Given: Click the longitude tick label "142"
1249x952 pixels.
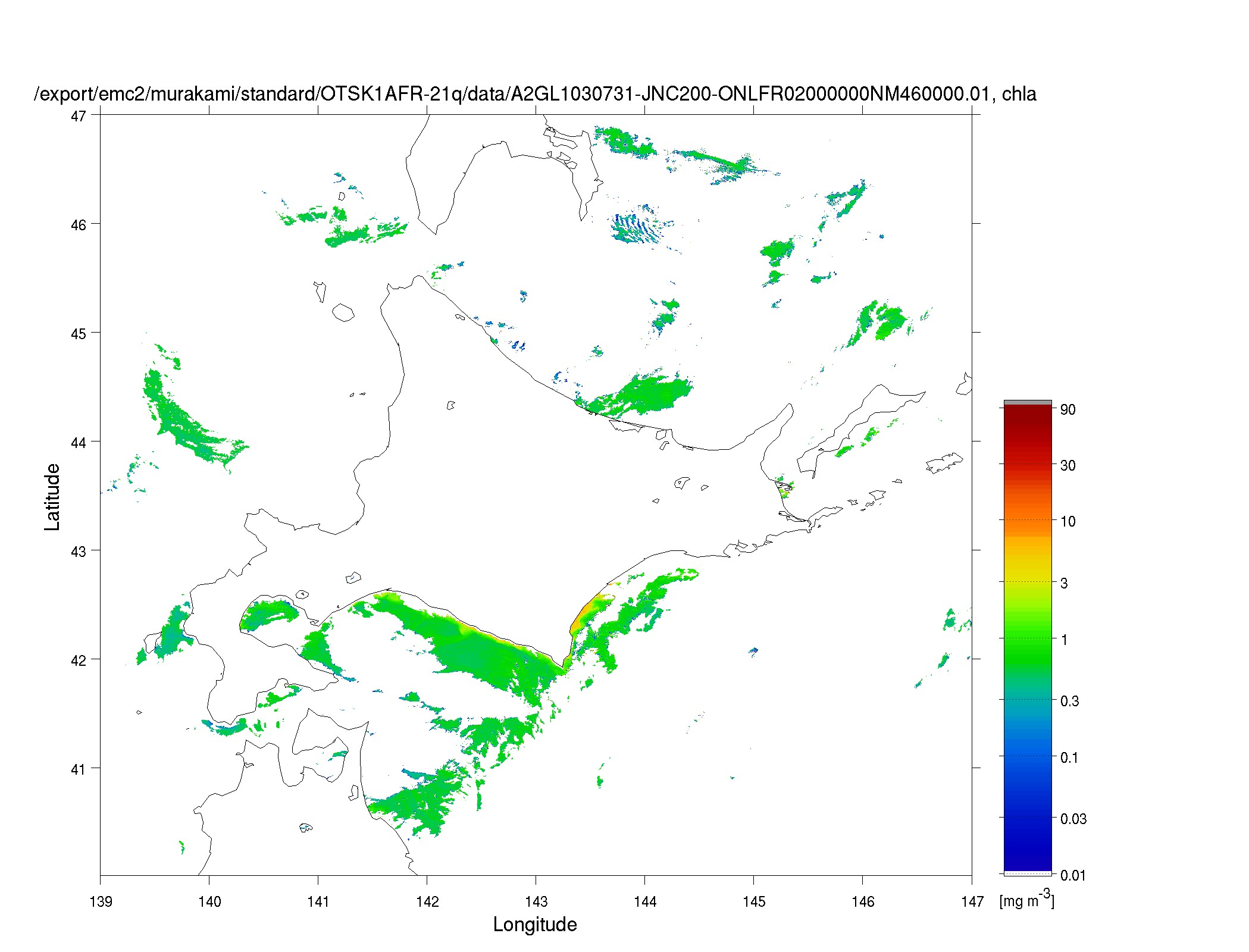Looking at the screenshot, I should coord(427,901).
